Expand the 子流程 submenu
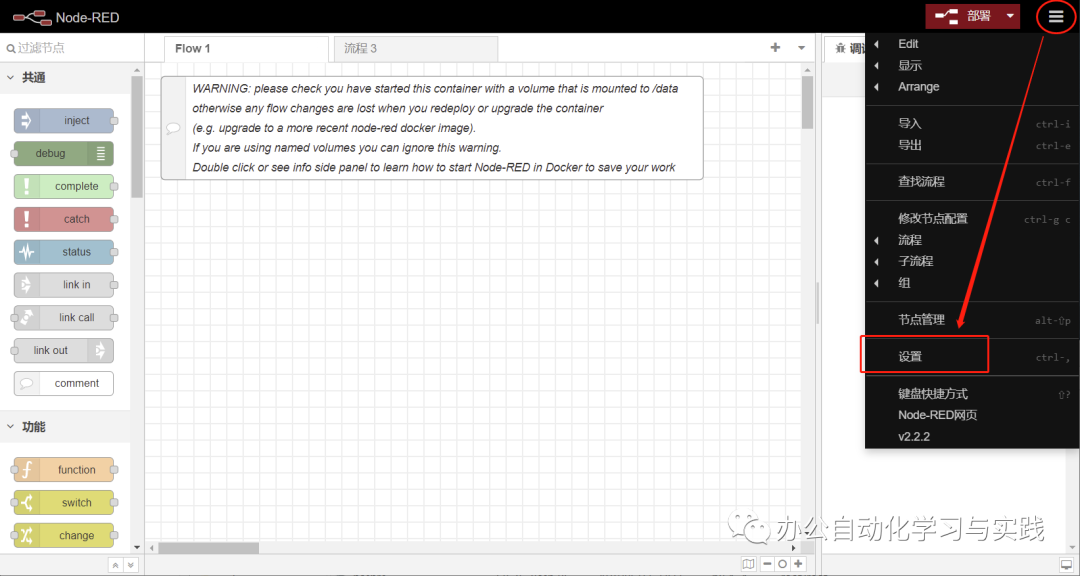Viewport: 1080px width, 576px height. pyautogui.click(x=971, y=261)
